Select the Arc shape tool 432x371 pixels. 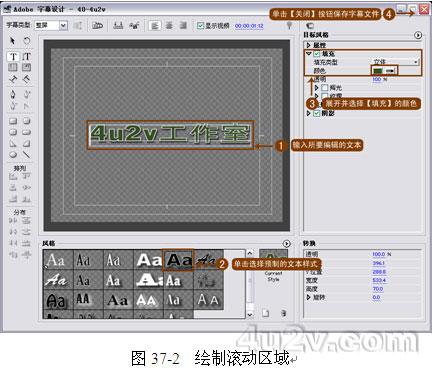[27, 143]
